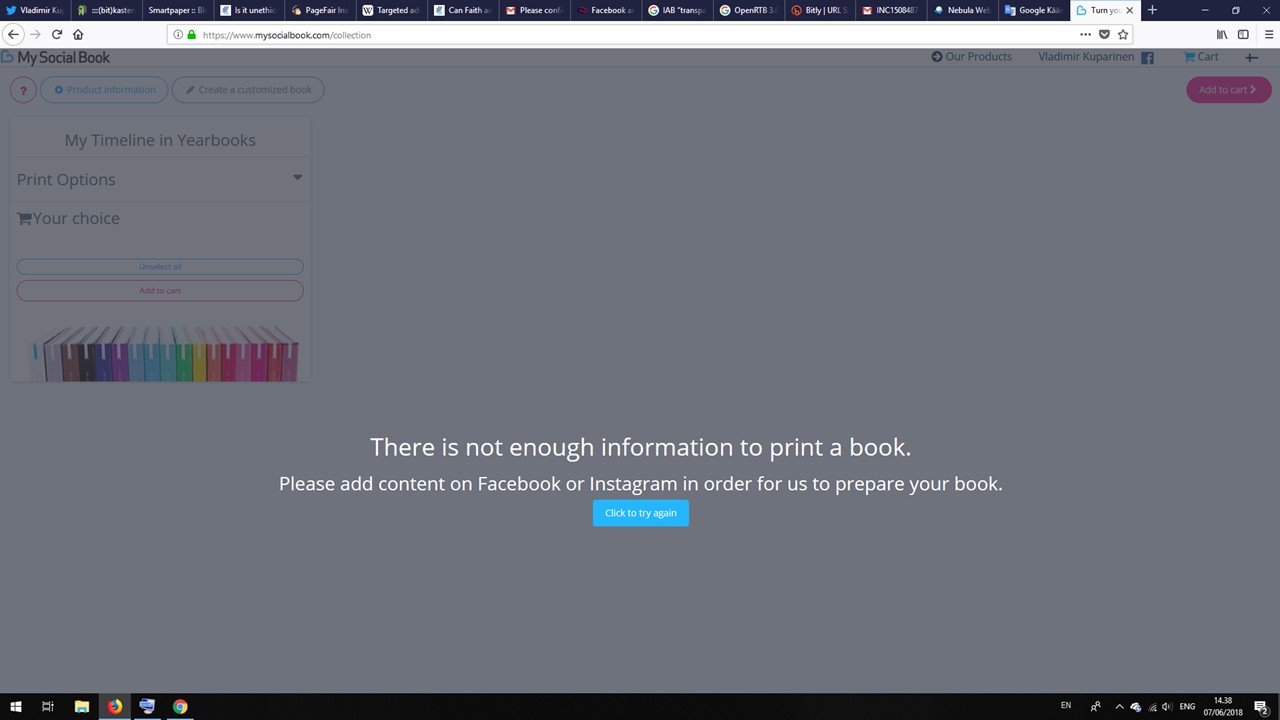1280x720 pixels.
Task: Open Google Chrome from the taskbar
Action: click(180, 706)
